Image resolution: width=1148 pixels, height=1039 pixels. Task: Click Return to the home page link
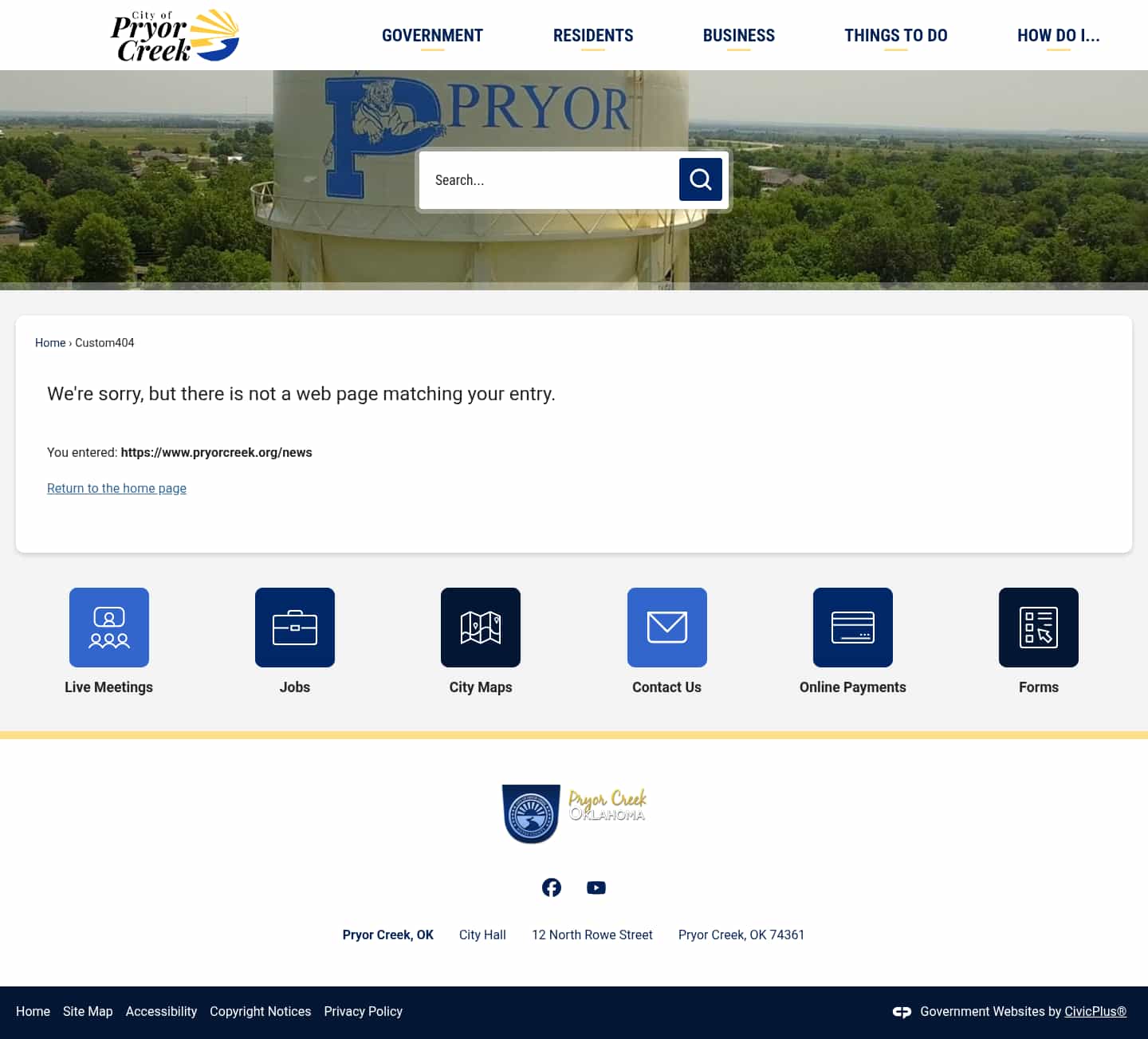[x=116, y=488]
